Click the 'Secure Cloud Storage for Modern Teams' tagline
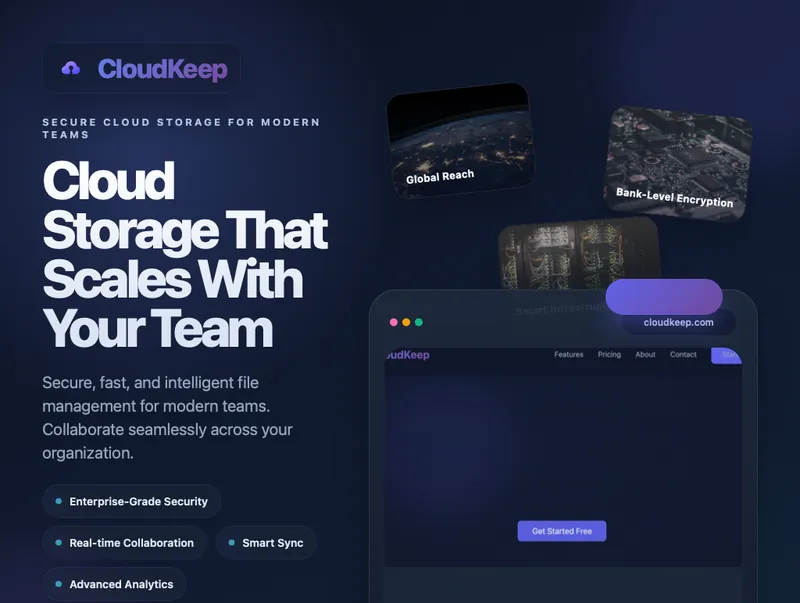Image resolution: width=800 pixels, height=603 pixels. coord(181,129)
